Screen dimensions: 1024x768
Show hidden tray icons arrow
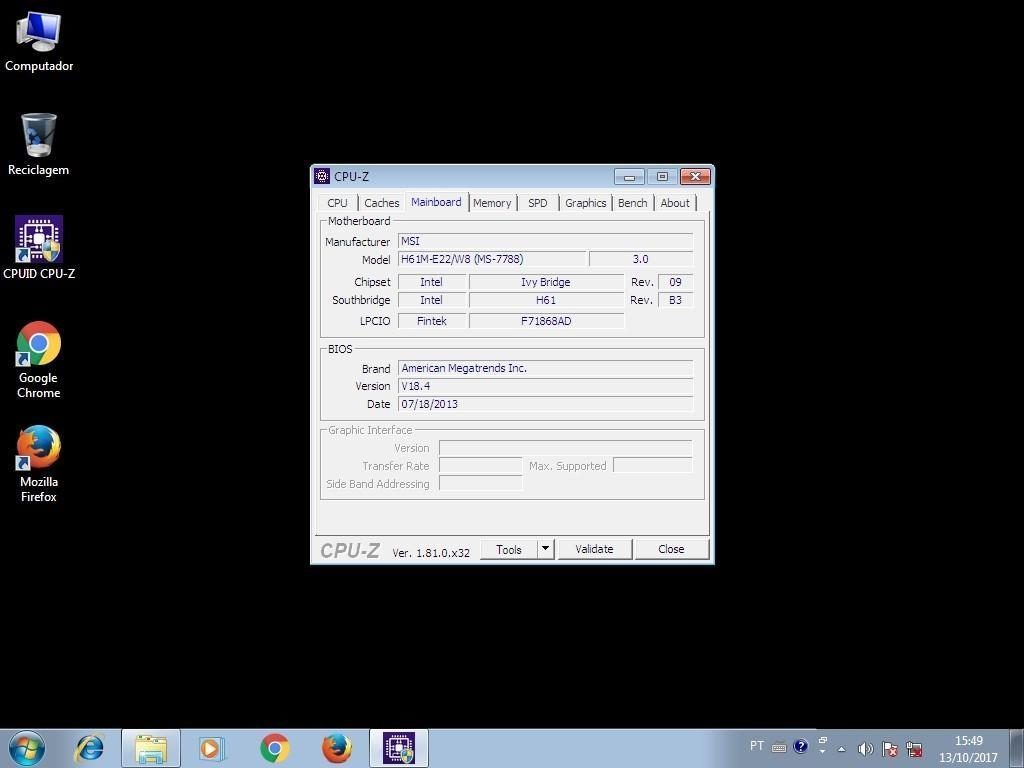tap(842, 749)
